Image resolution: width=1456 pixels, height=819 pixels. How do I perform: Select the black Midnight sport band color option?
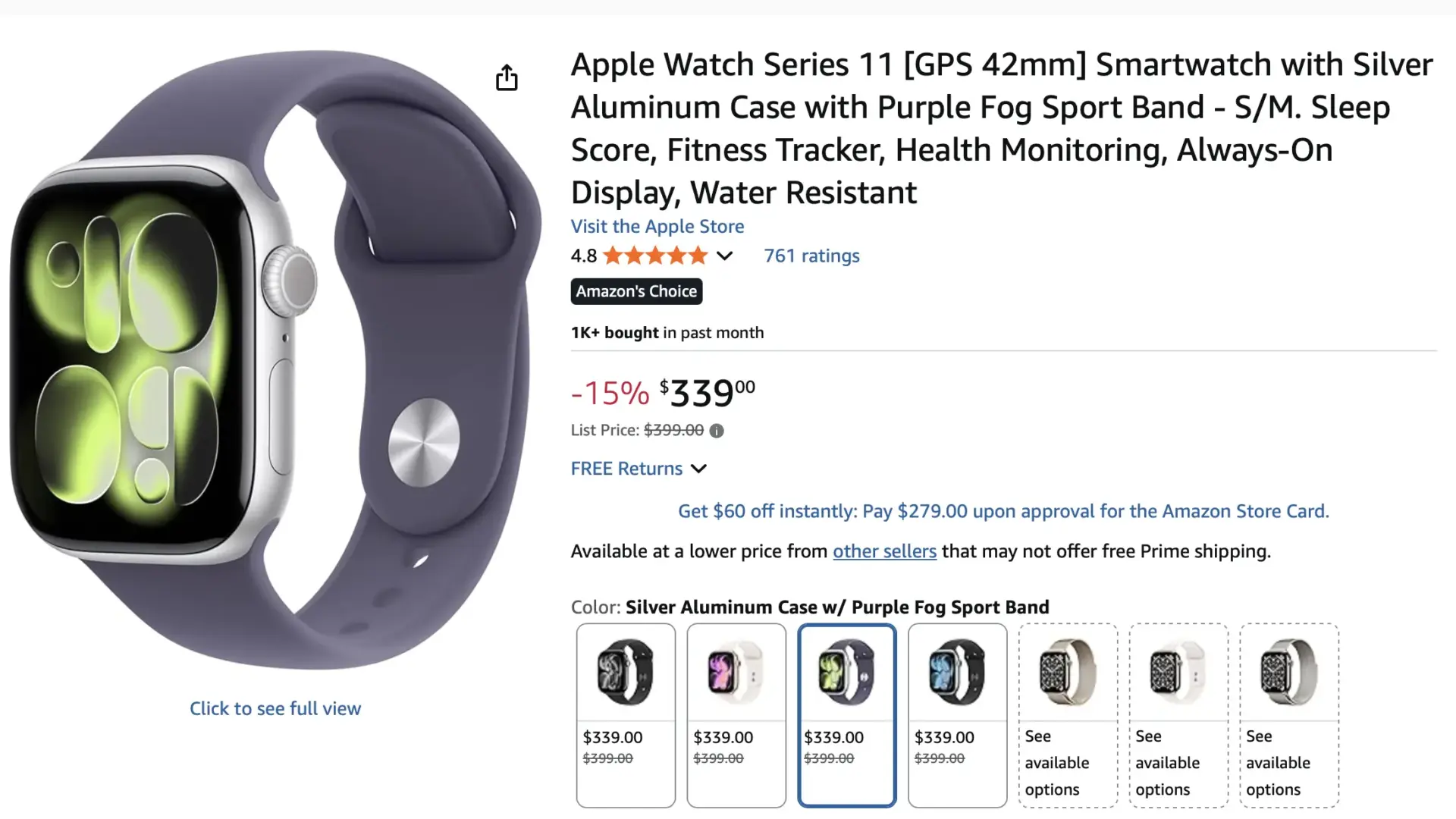pyautogui.click(x=626, y=670)
